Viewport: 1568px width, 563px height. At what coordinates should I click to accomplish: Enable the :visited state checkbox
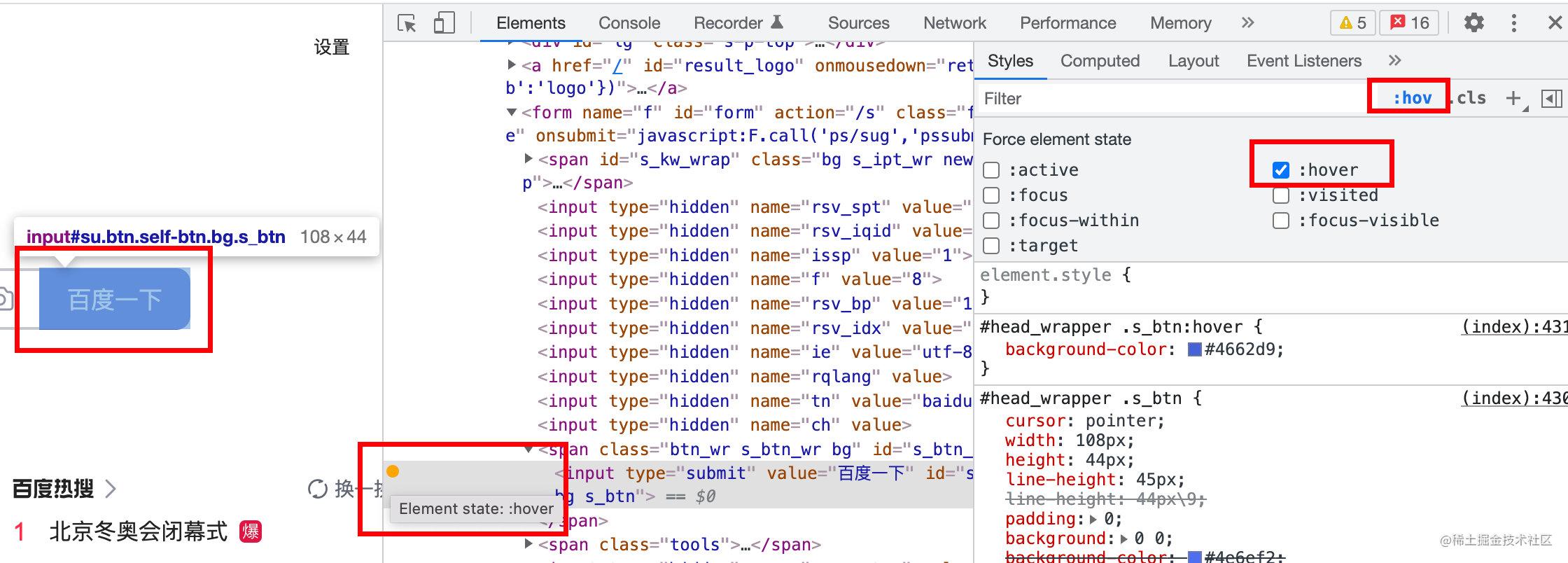click(1281, 195)
